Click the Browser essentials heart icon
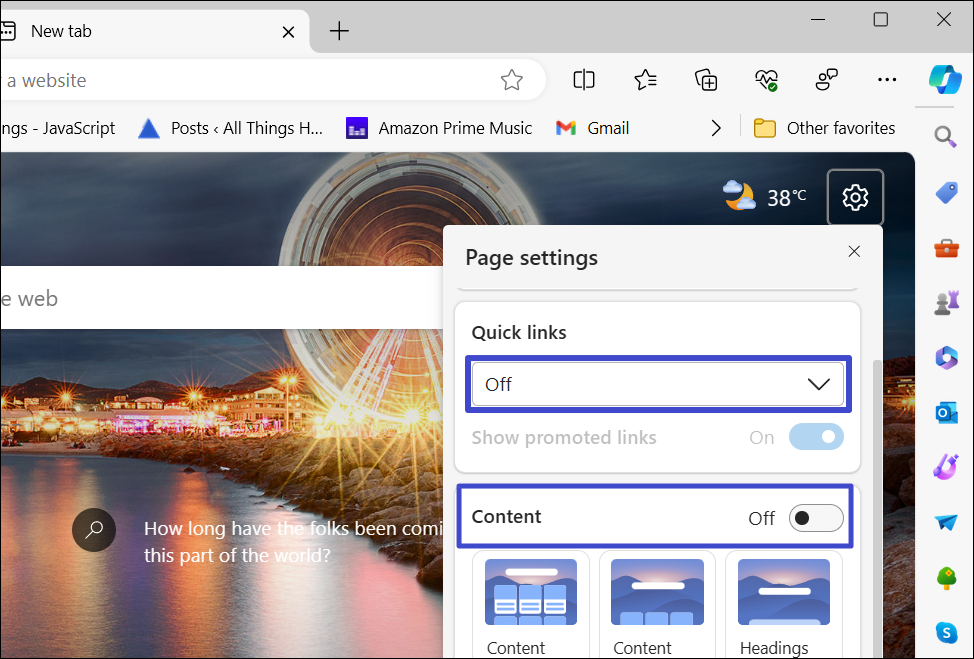The image size is (974, 659). tap(767, 80)
